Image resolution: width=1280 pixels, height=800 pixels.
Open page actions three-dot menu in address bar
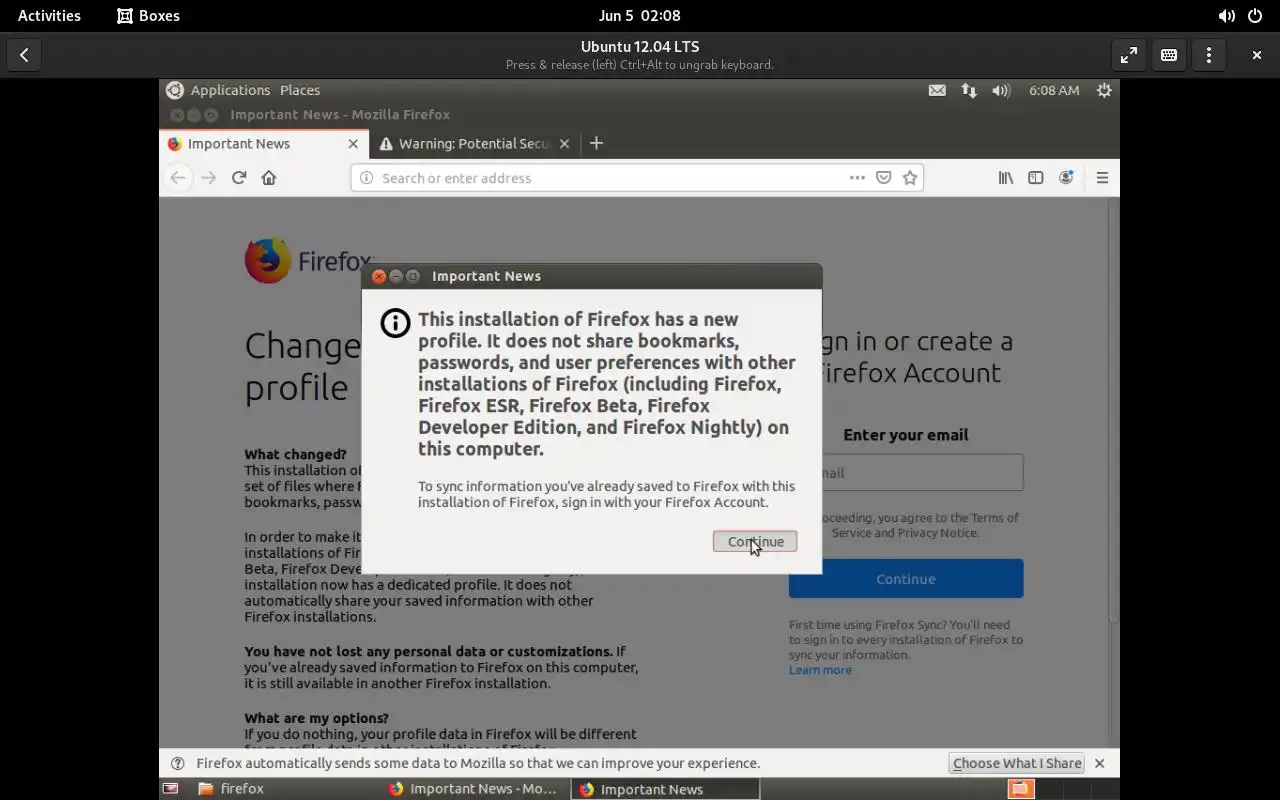[857, 178]
